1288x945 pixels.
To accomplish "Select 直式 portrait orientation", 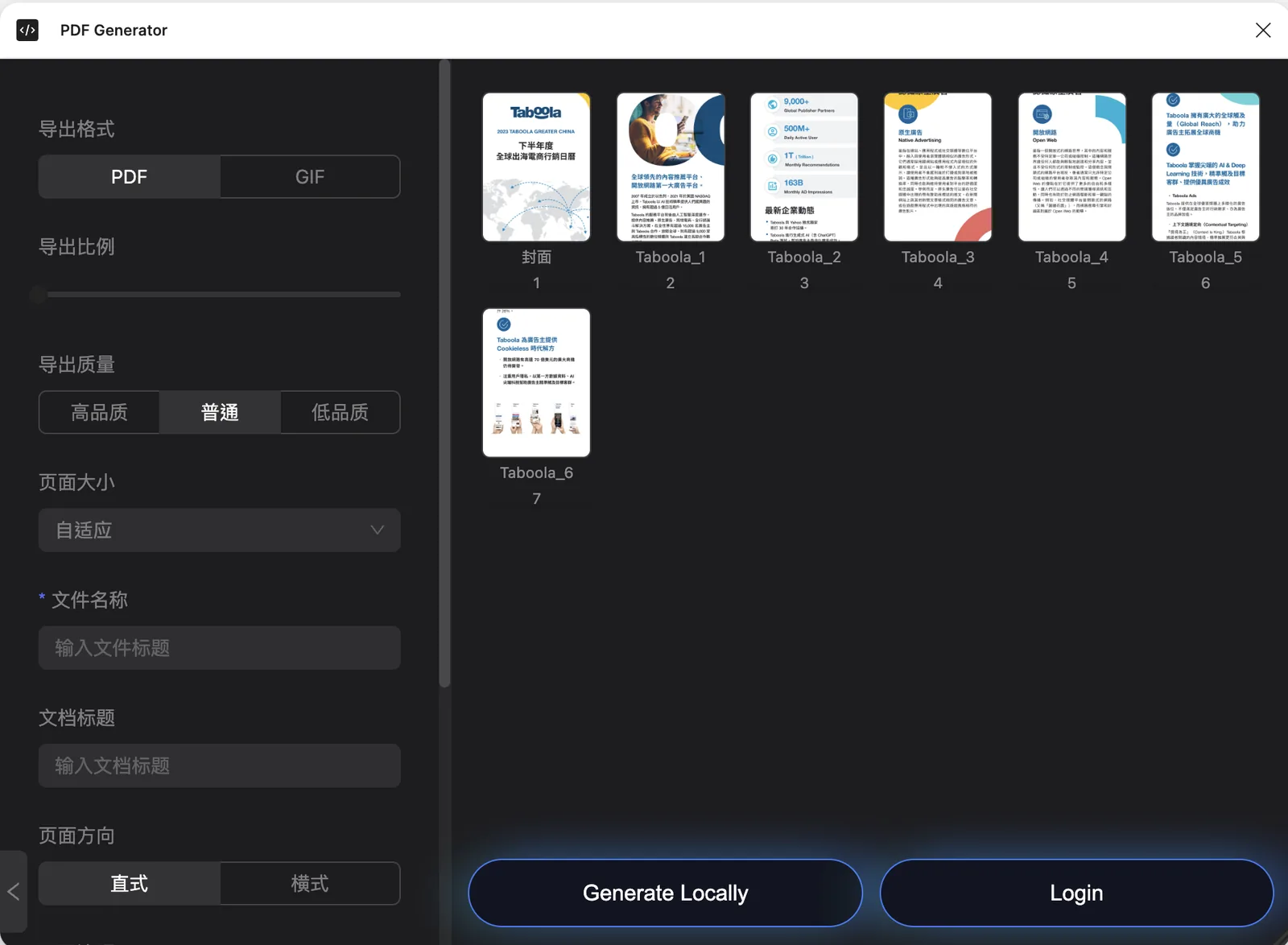I will click(130, 884).
